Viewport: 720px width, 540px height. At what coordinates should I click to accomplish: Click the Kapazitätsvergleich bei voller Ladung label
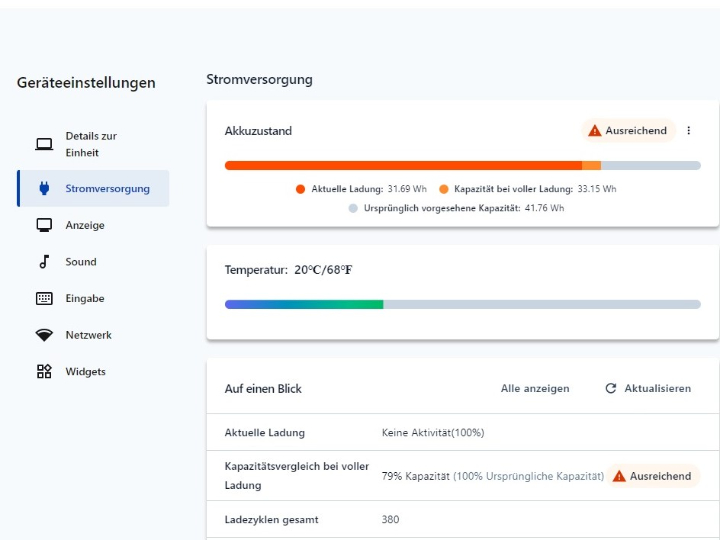click(297, 476)
